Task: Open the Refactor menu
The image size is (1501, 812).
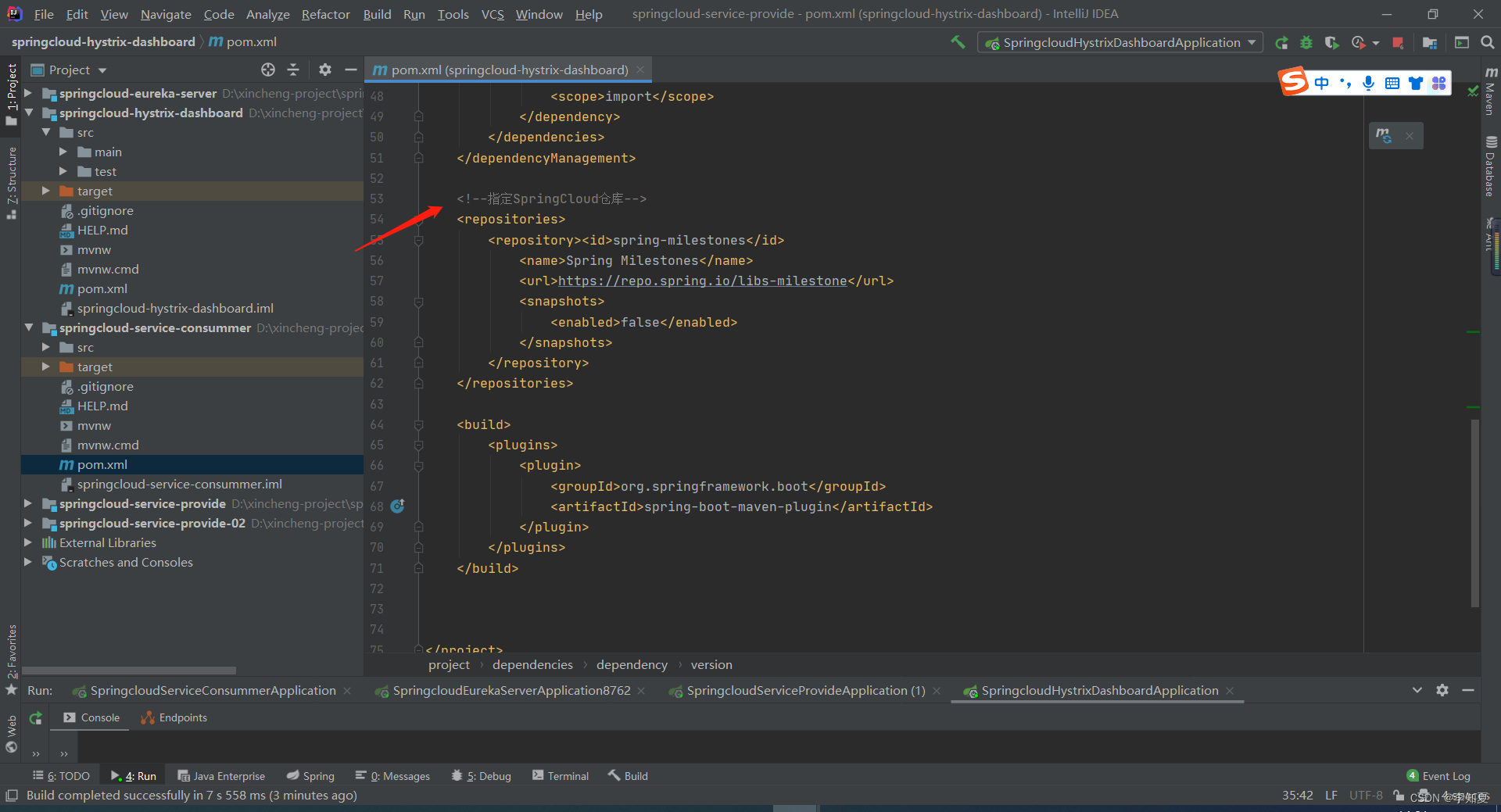Action: [325, 14]
